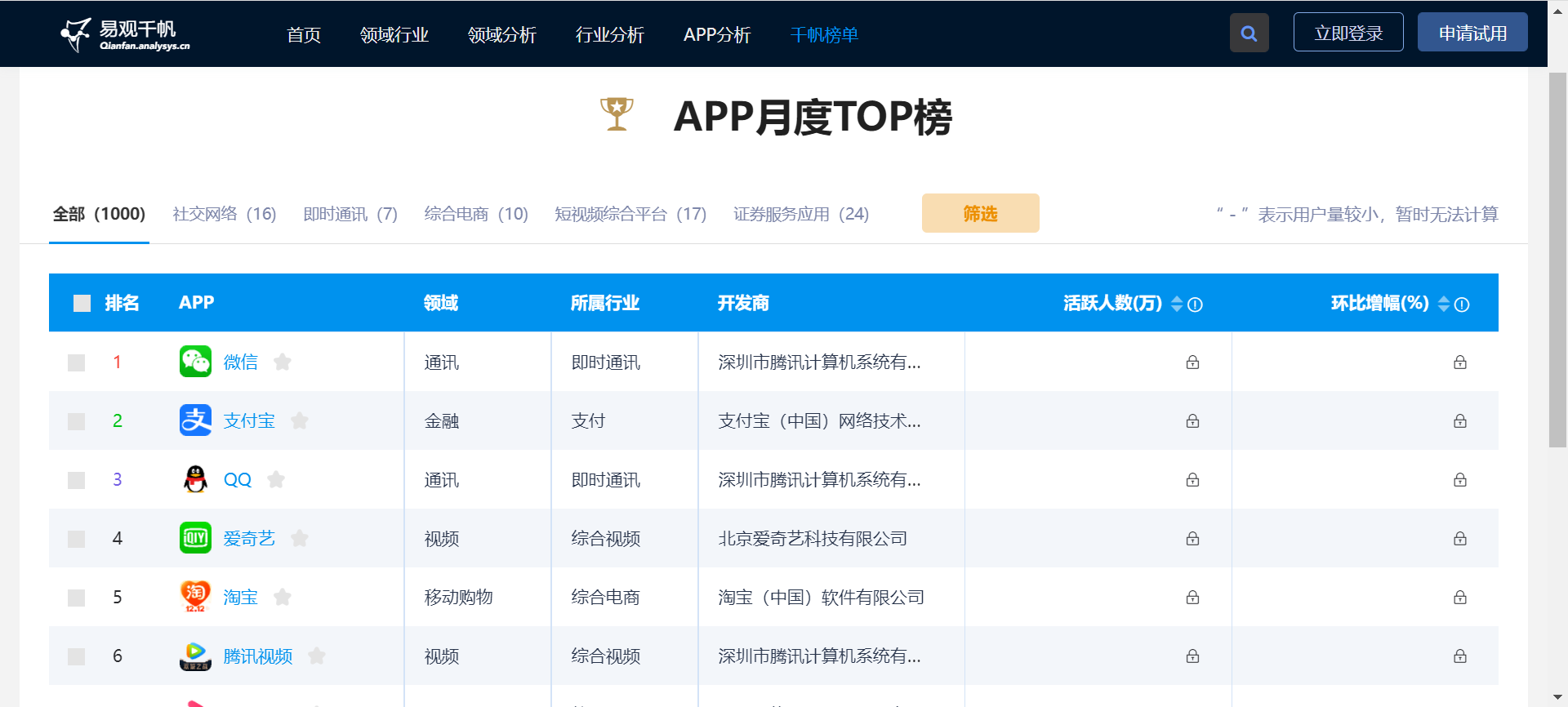Click info icon beside 活跃人数(万)

[1195, 305]
